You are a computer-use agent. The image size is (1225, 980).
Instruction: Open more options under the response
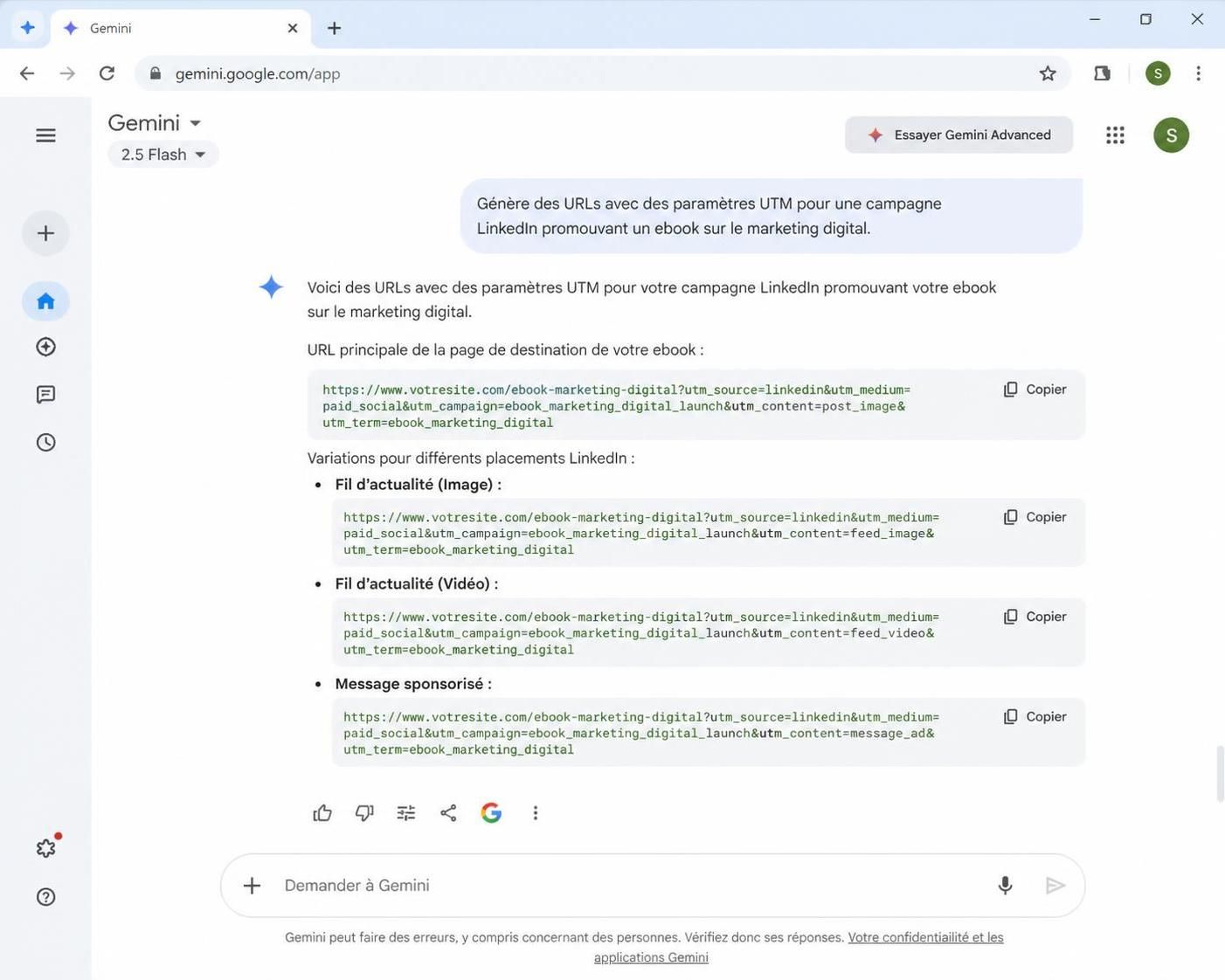pos(536,813)
